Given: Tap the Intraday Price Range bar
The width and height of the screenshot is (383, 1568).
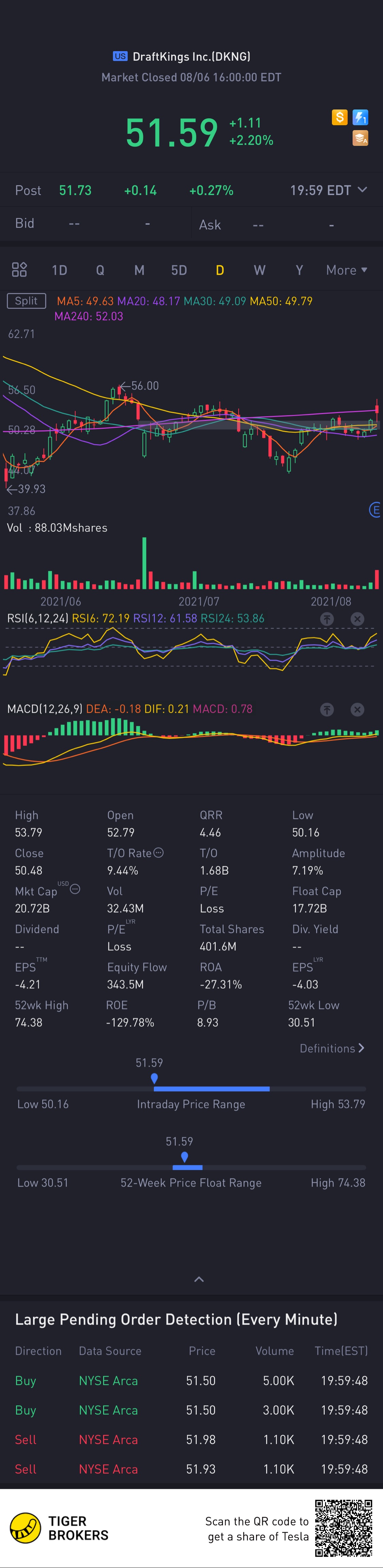Looking at the screenshot, I should click(x=191, y=1088).
